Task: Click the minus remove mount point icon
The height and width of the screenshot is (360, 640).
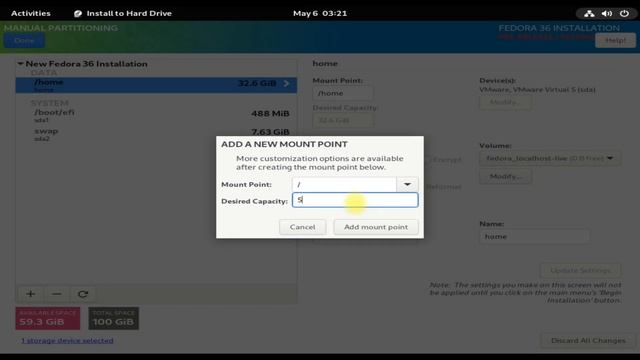Action: [x=57, y=294]
